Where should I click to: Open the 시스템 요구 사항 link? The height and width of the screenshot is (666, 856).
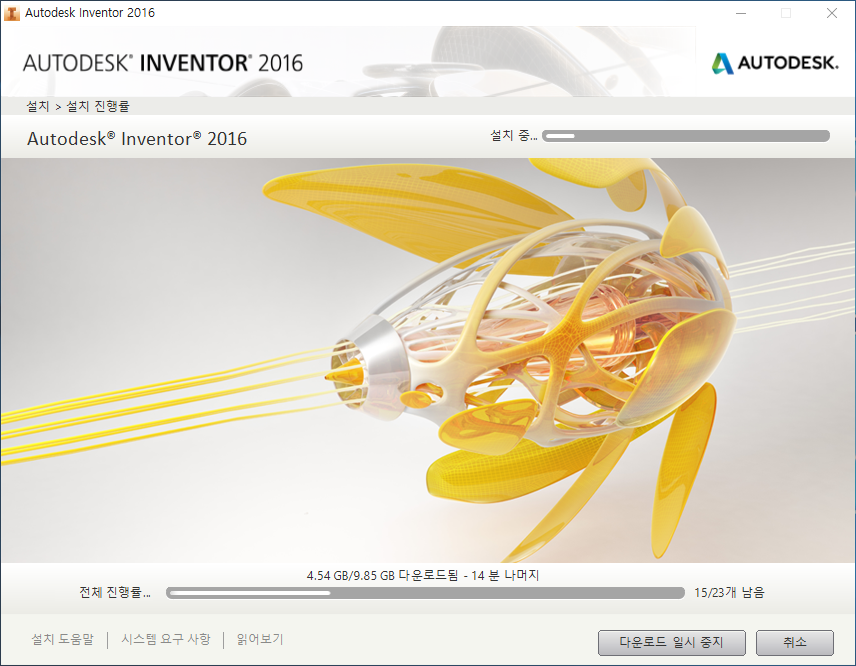coord(165,639)
